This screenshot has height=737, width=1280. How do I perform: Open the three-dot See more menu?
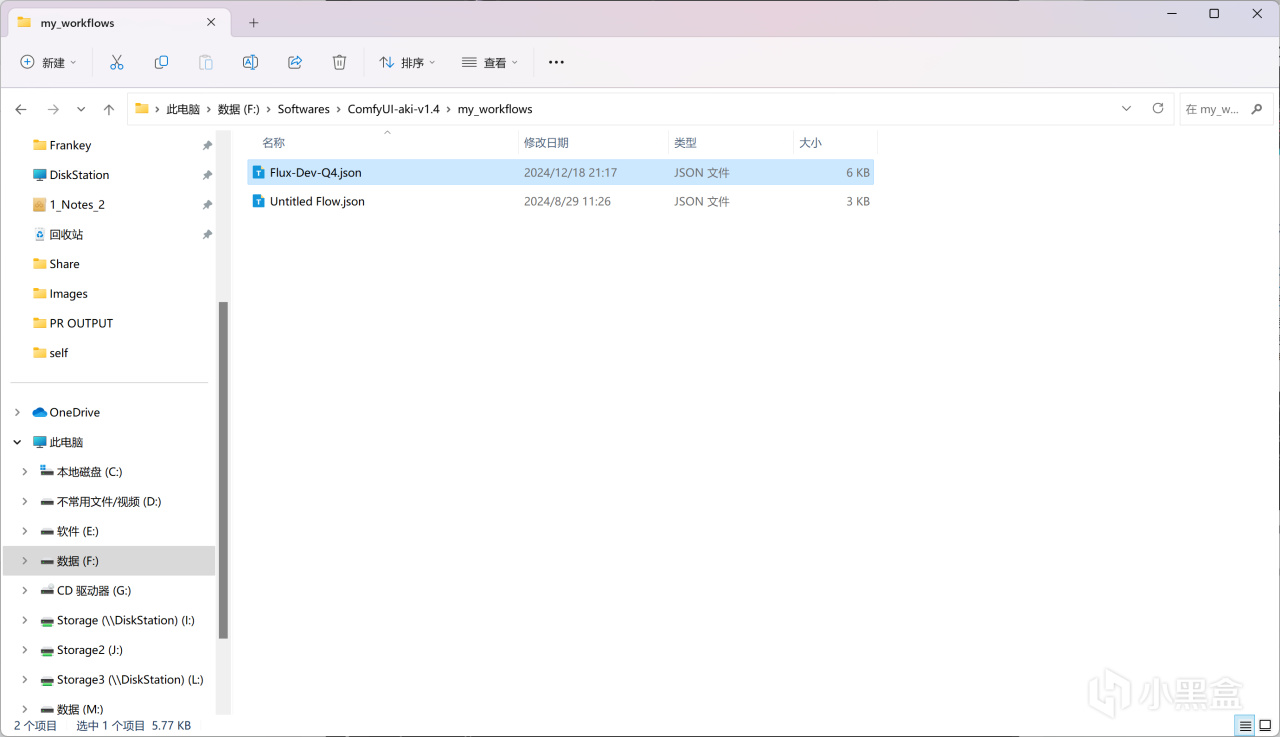[x=557, y=62]
